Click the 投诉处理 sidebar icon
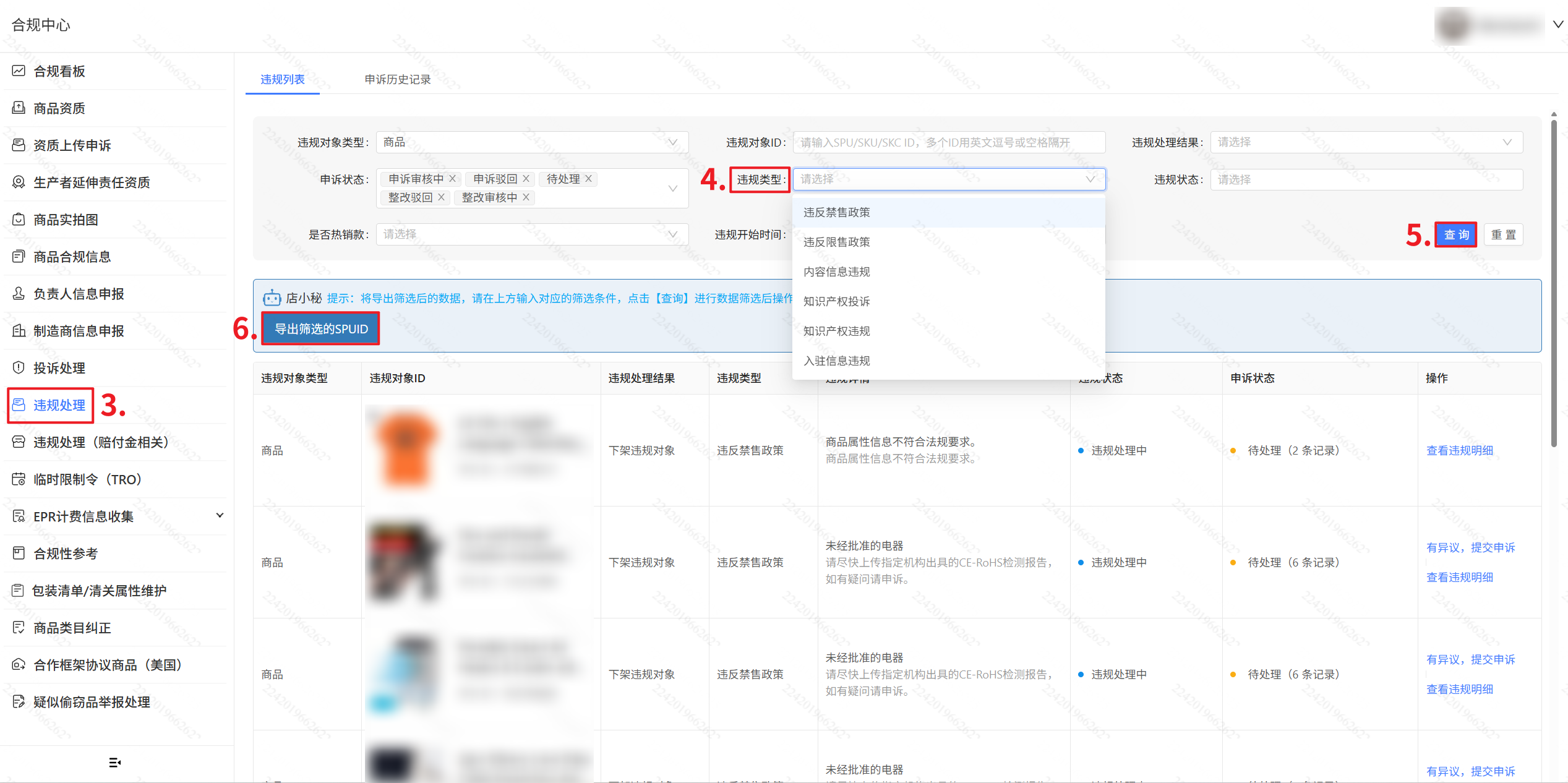 [x=19, y=367]
